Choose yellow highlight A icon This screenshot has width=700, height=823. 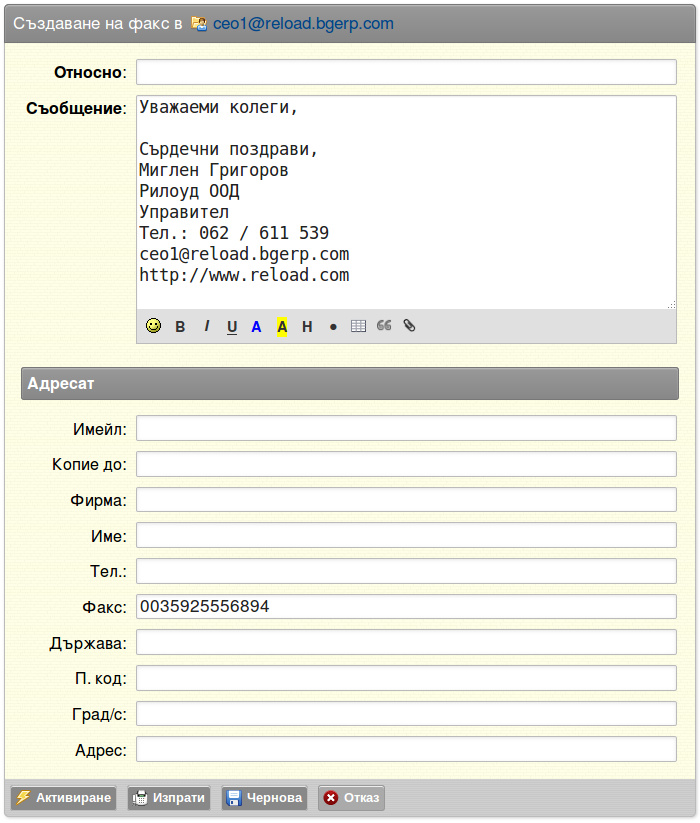(x=282, y=327)
